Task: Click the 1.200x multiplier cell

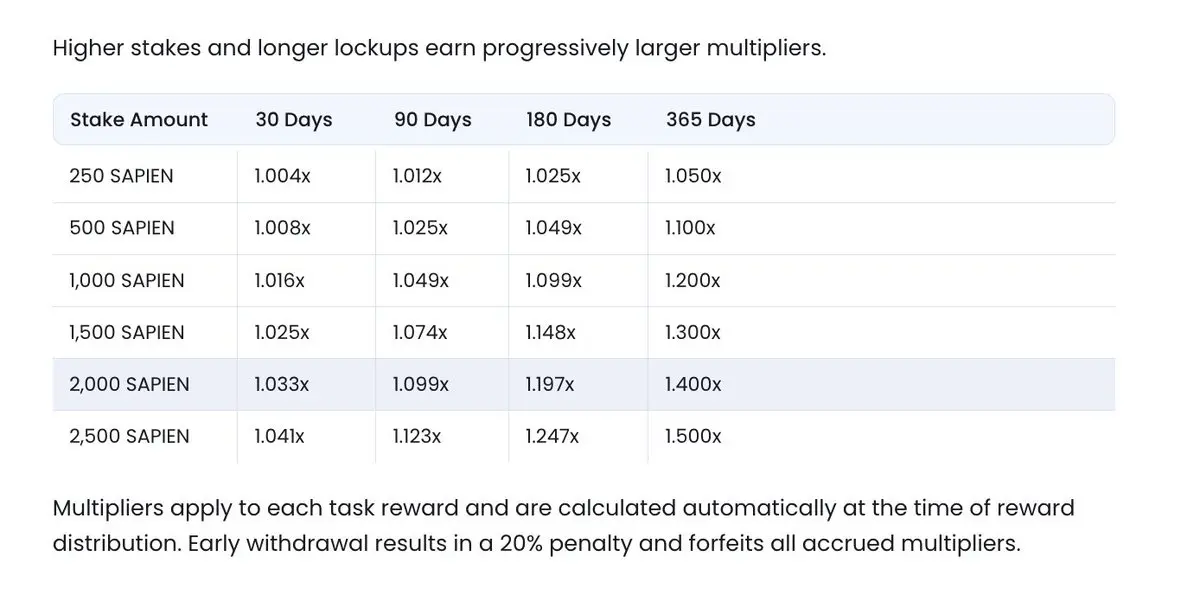Action: point(692,281)
